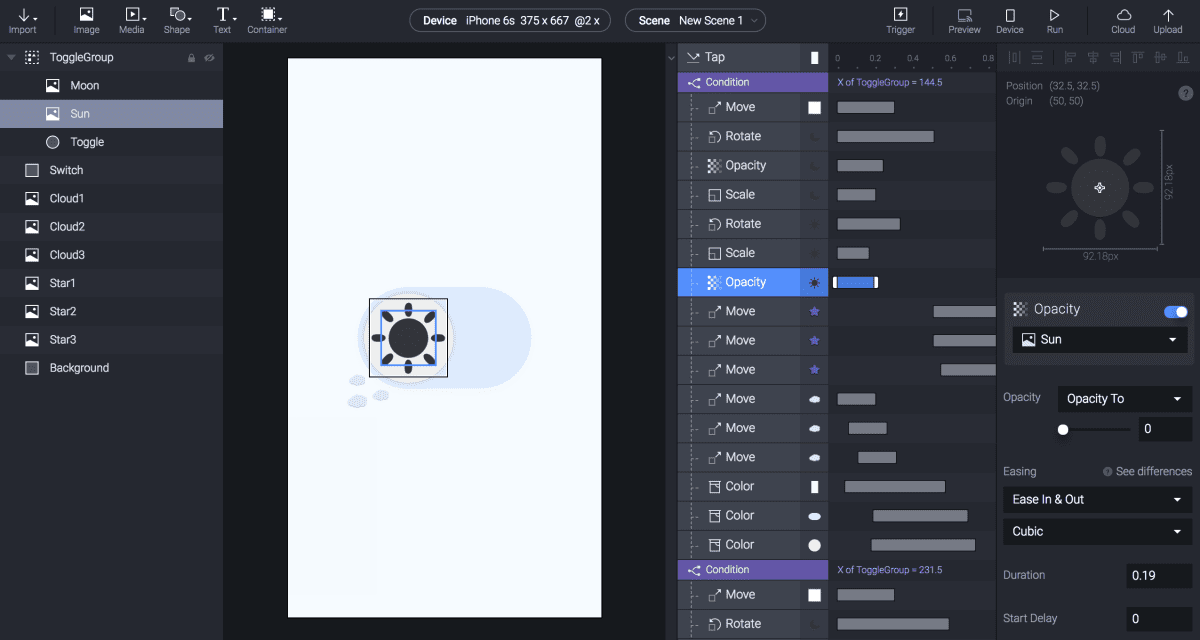1200x640 pixels.
Task: Open the Scene New Scene 1 dropdown
Action: coord(695,20)
